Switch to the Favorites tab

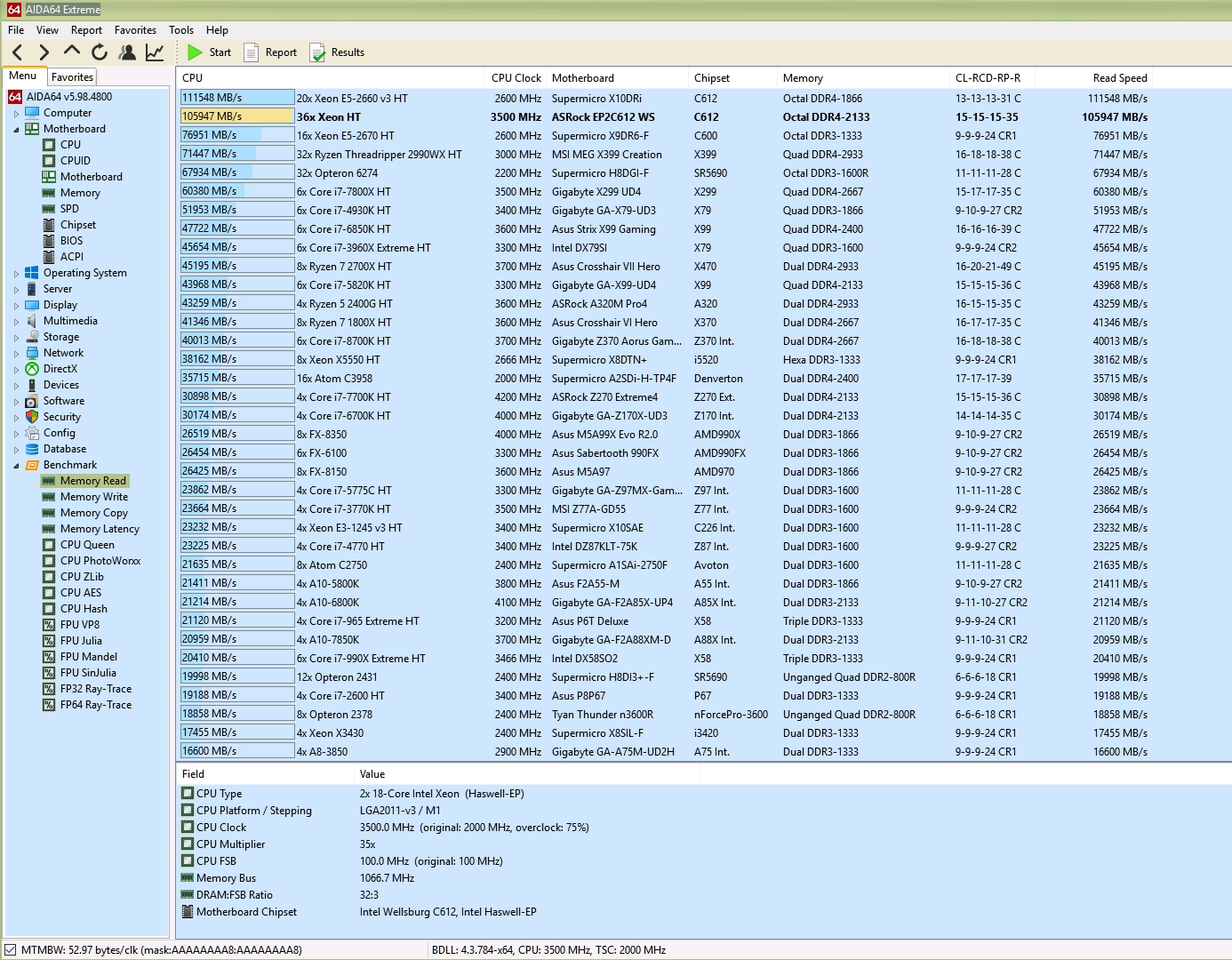(x=72, y=77)
